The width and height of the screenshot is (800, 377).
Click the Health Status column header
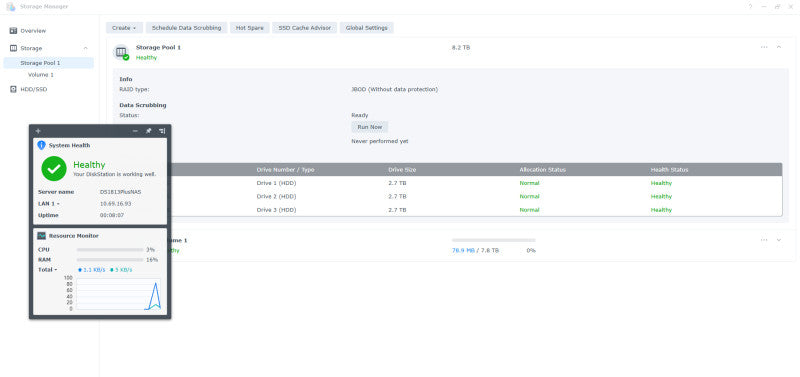pyautogui.click(x=669, y=169)
